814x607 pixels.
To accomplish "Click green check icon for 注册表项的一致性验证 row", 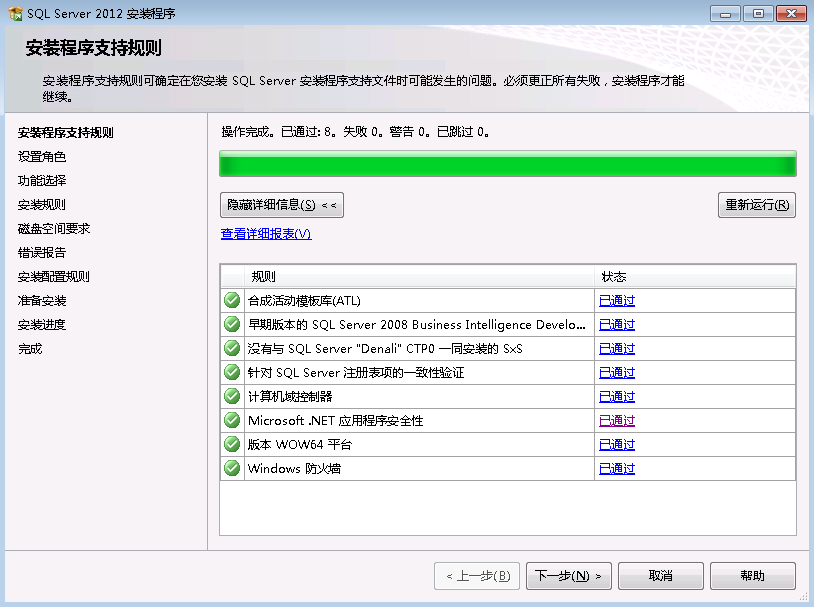I will tap(232, 372).
